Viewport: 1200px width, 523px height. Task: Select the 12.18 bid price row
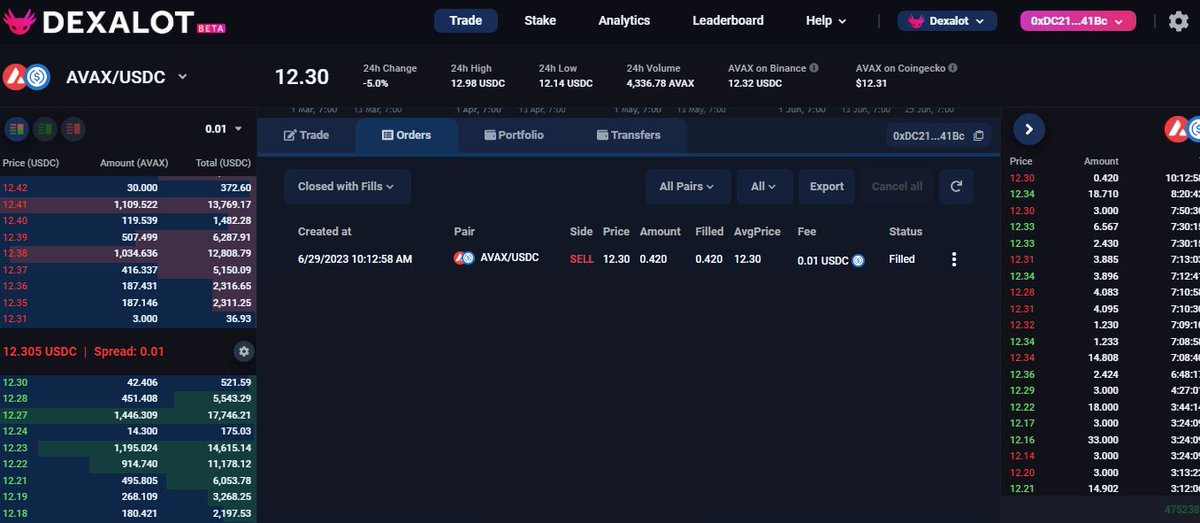point(128,512)
